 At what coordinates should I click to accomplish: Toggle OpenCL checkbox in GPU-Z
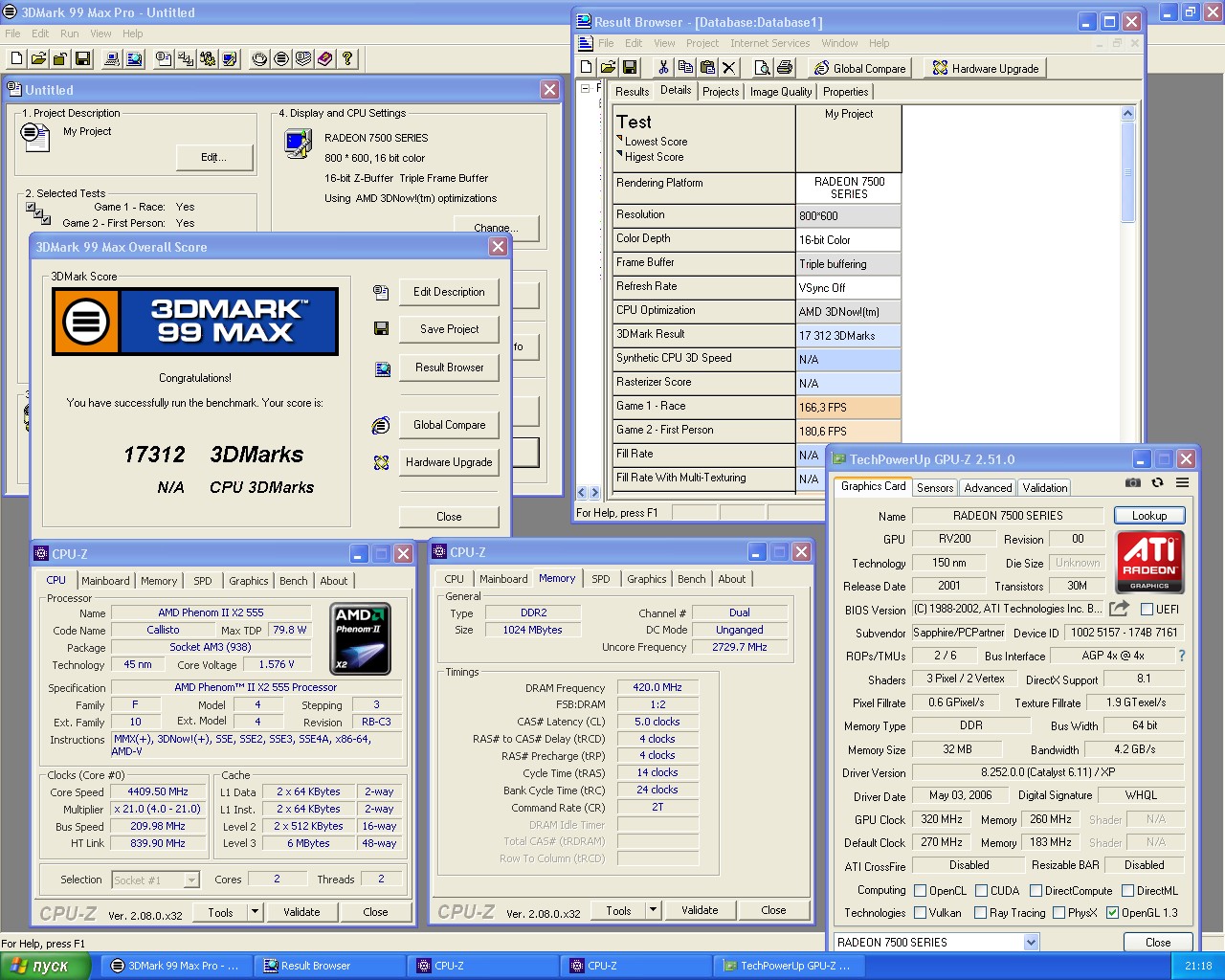[x=921, y=891]
